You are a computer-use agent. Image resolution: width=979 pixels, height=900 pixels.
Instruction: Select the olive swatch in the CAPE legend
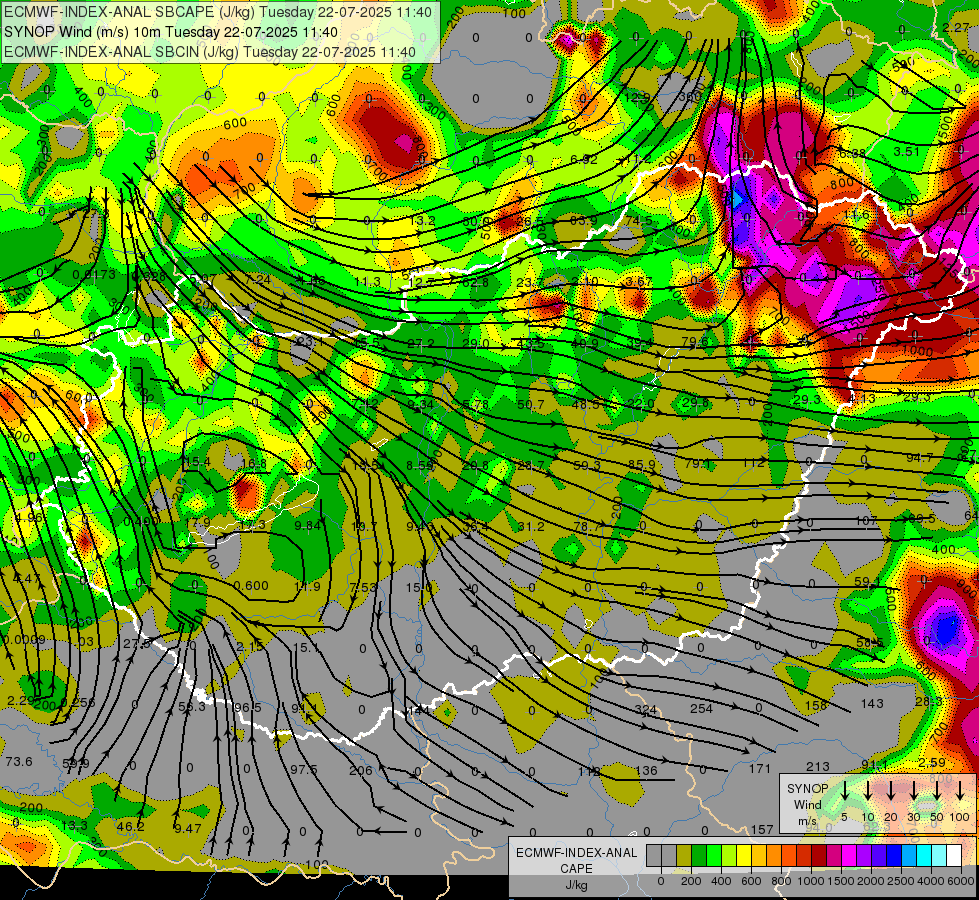pyautogui.click(x=684, y=855)
